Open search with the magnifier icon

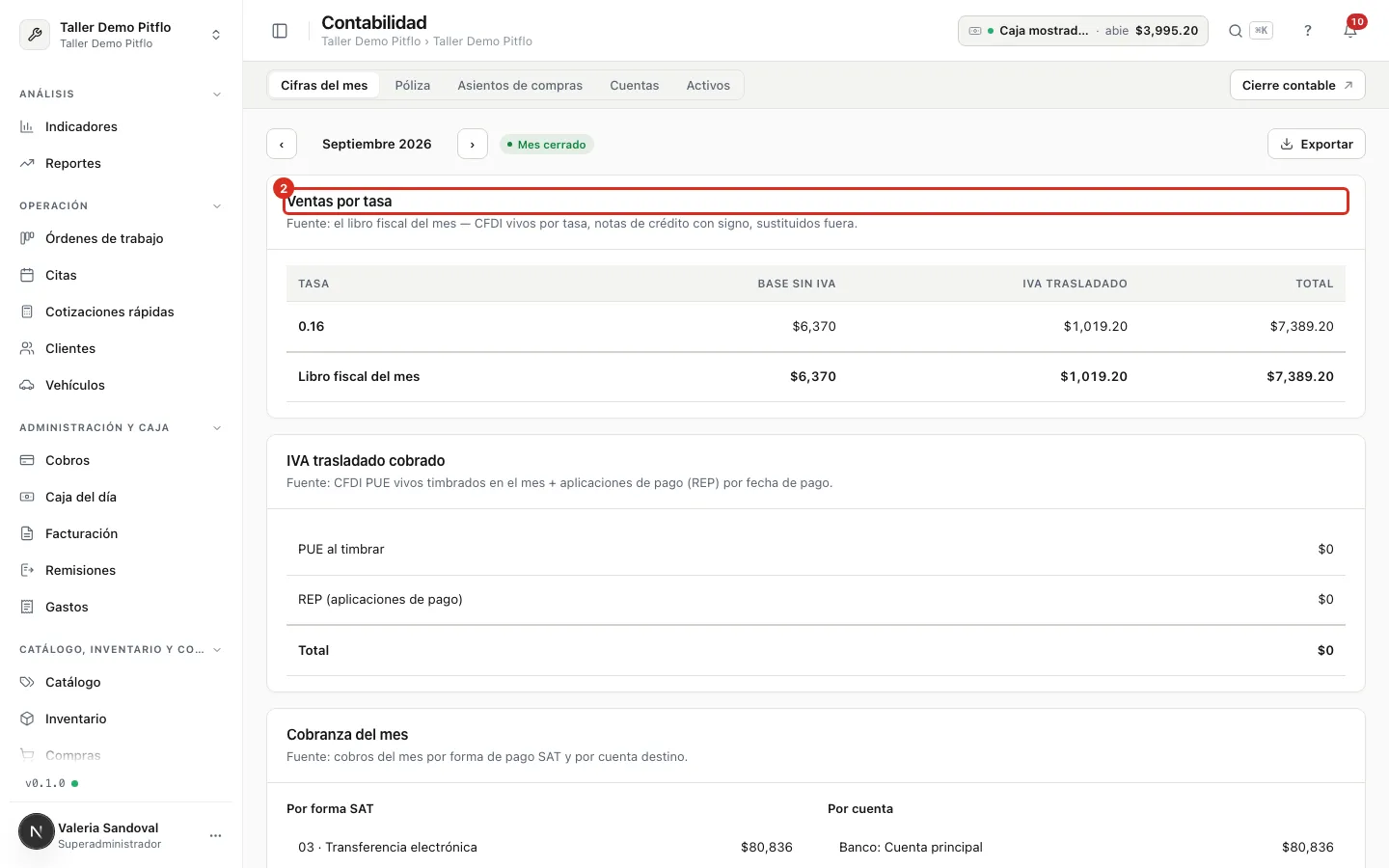pyautogui.click(x=1235, y=31)
